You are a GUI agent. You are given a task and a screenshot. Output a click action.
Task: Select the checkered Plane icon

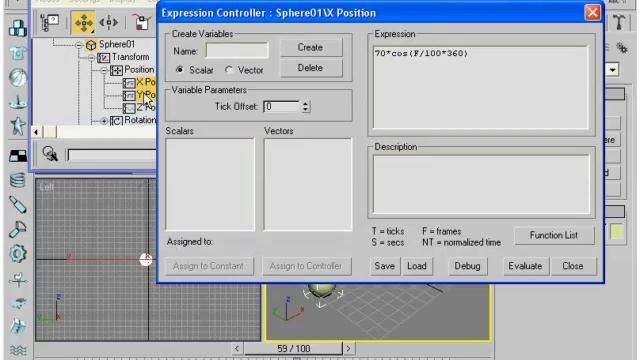coord(18,156)
